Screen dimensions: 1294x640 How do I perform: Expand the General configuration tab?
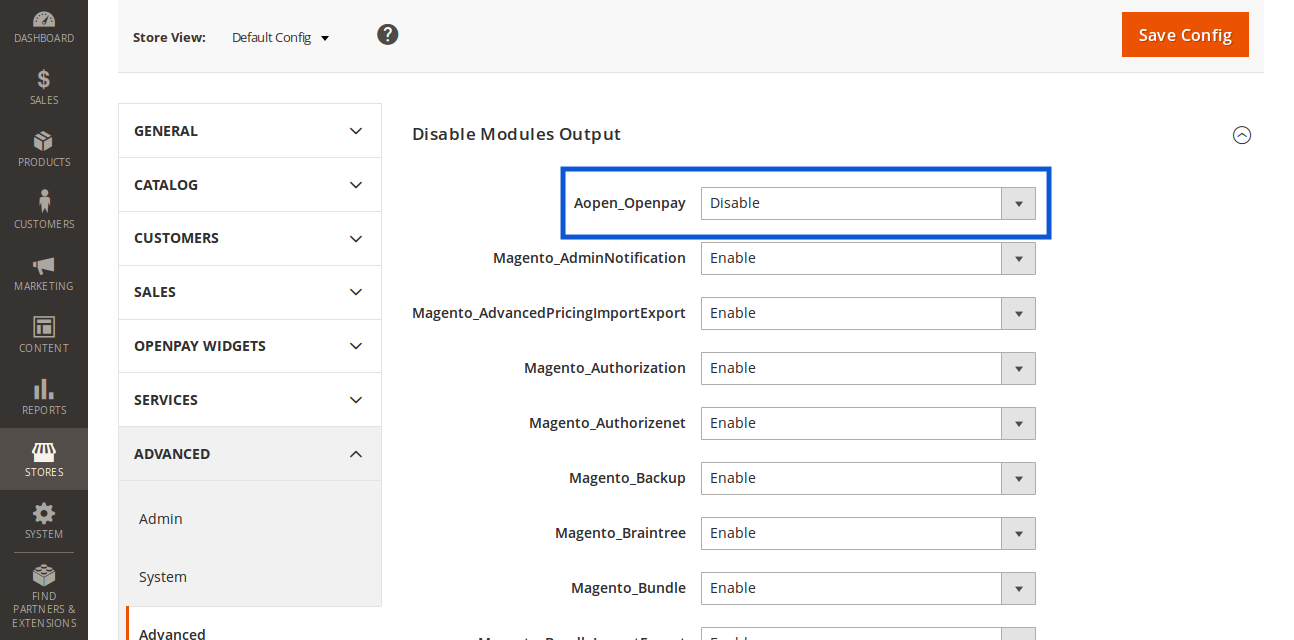click(249, 131)
